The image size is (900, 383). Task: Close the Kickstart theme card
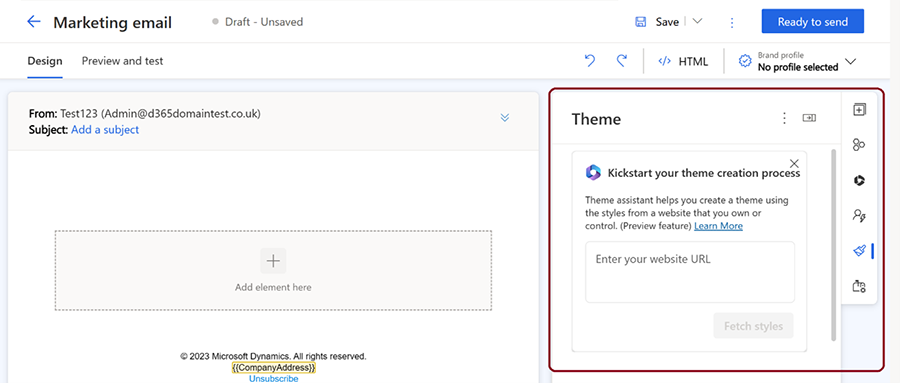coord(794,164)
